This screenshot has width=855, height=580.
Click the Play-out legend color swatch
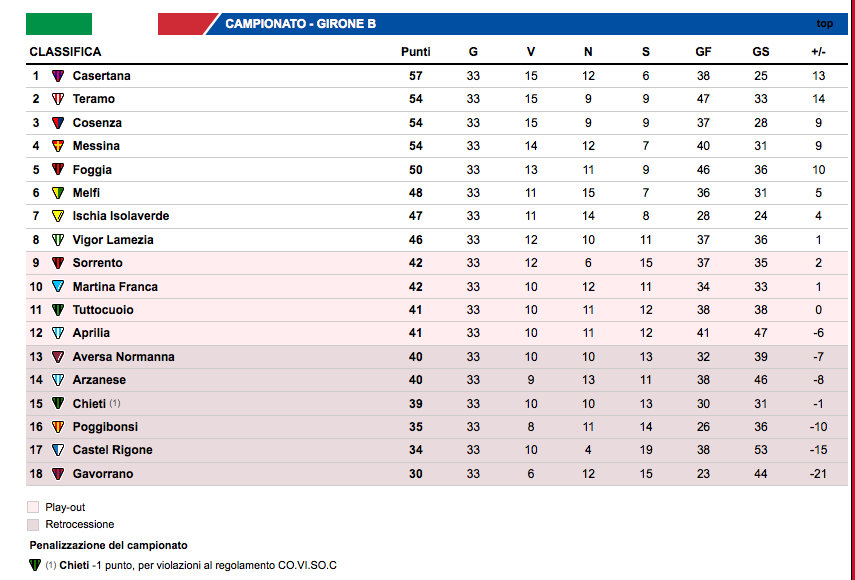34,507
